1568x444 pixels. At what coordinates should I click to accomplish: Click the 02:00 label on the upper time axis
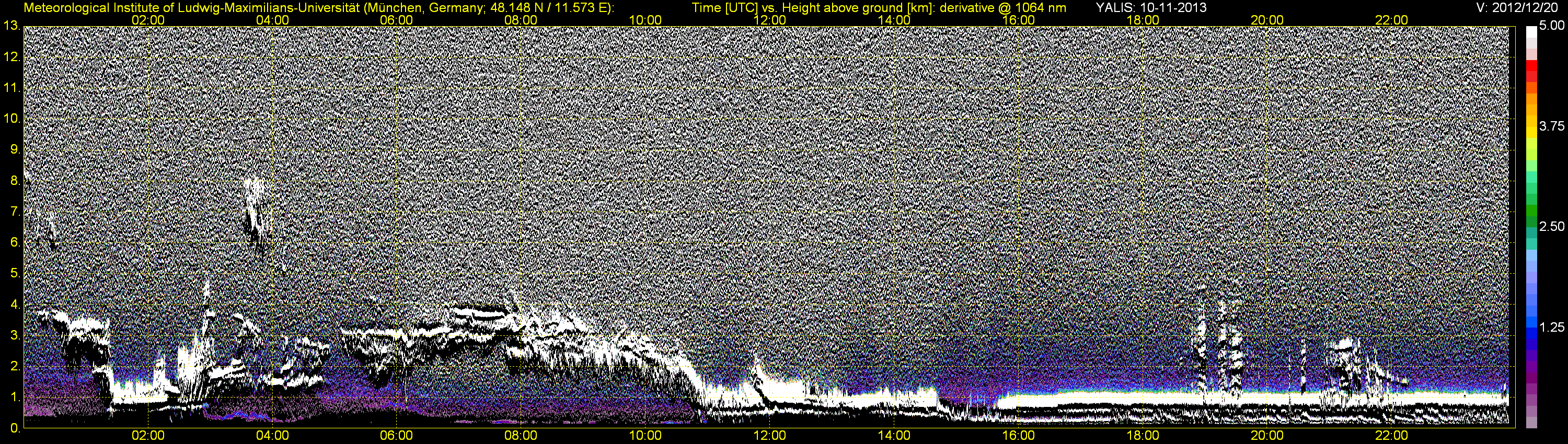[148, 20]
